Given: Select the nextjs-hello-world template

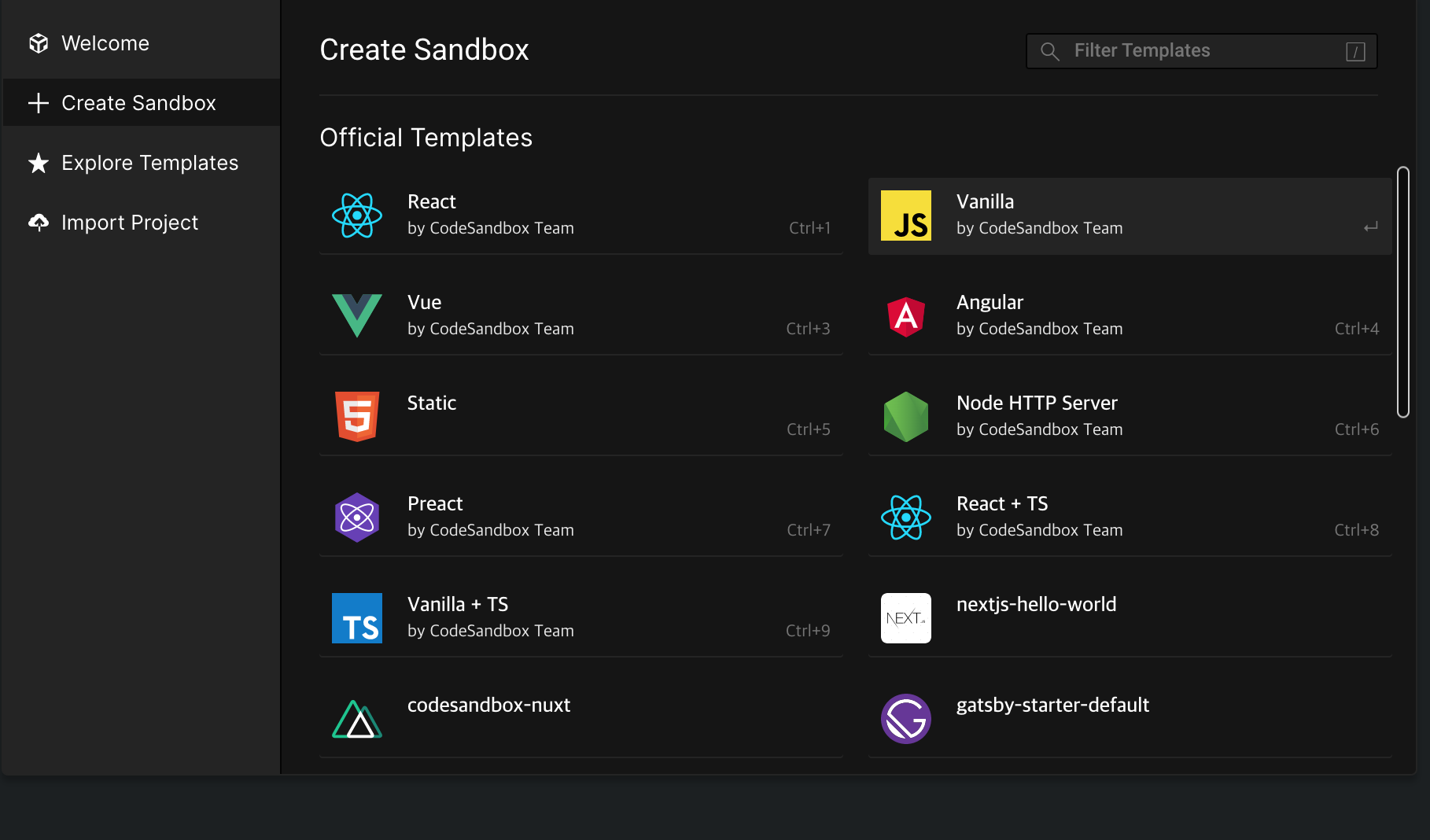Looking at the screenshot, I should (1037, 605).
